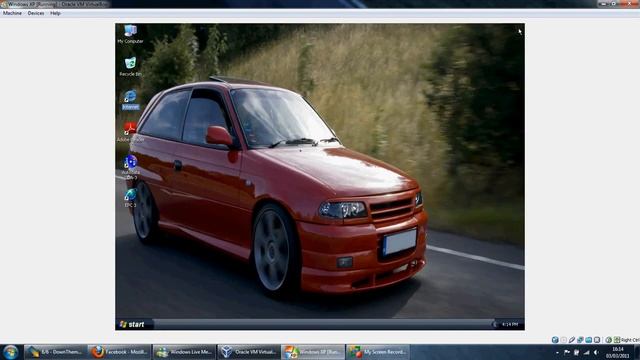640x360 pixels.
Task: Open Action Center flag tray icon
Action: coord(567,352)
